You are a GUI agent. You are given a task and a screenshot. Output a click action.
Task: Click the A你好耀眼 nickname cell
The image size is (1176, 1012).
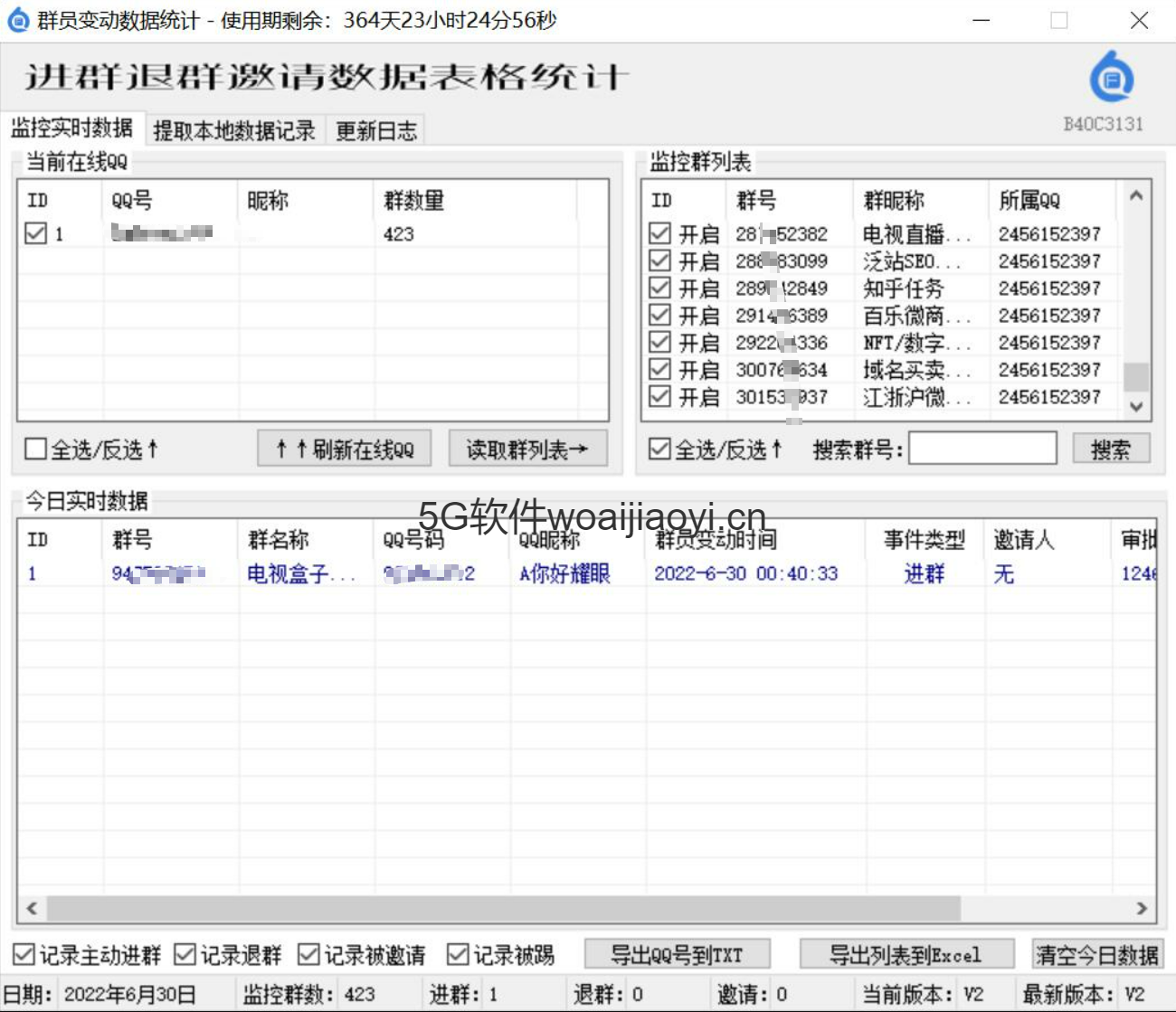click(x=564, y=573)
